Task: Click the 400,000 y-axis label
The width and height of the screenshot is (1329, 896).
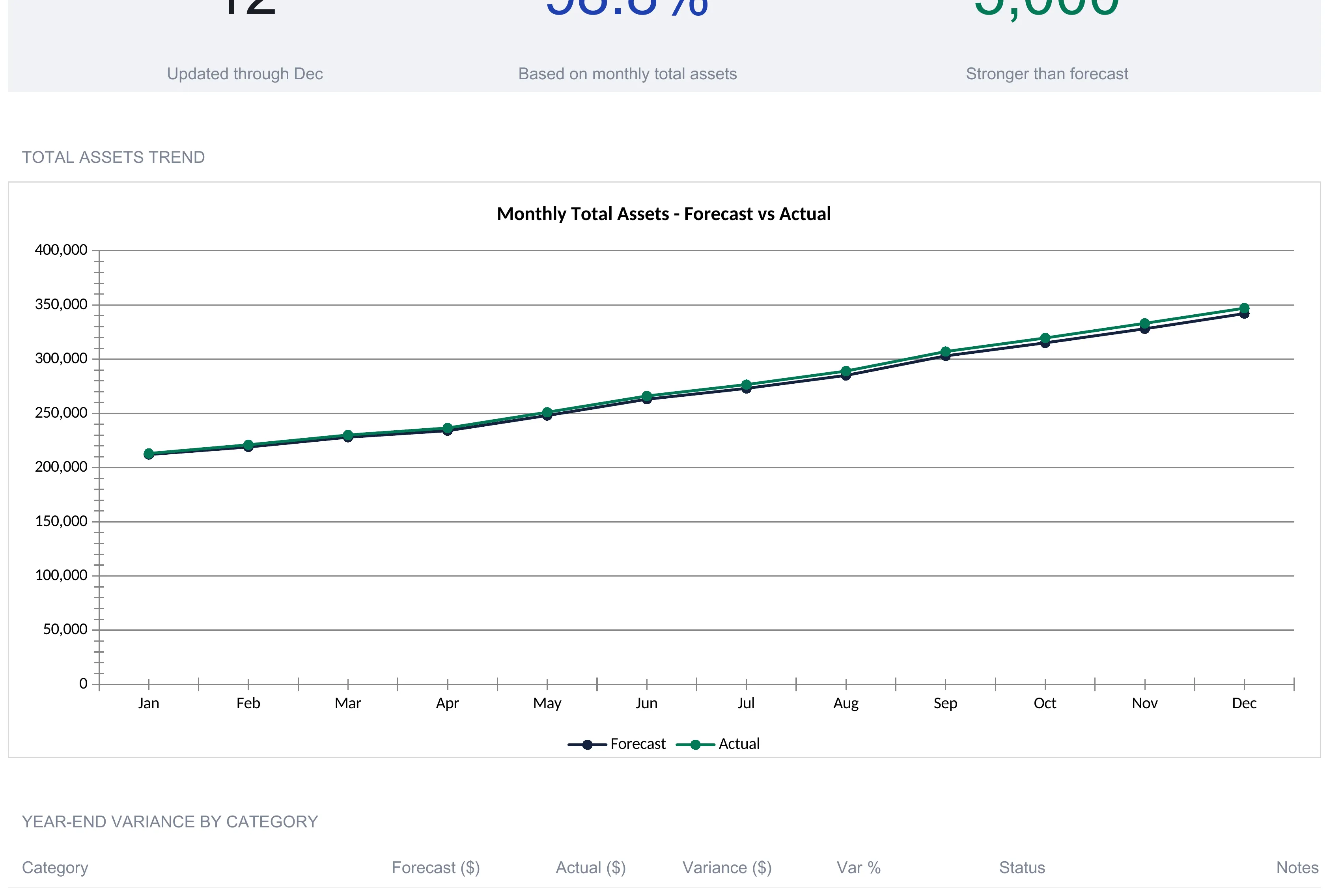Action: [x=61, y=250]
